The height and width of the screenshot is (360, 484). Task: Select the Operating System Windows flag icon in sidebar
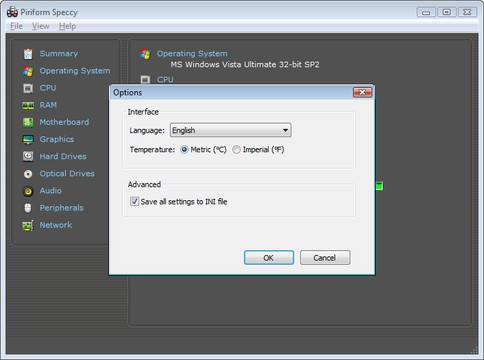tap(28, 71)
